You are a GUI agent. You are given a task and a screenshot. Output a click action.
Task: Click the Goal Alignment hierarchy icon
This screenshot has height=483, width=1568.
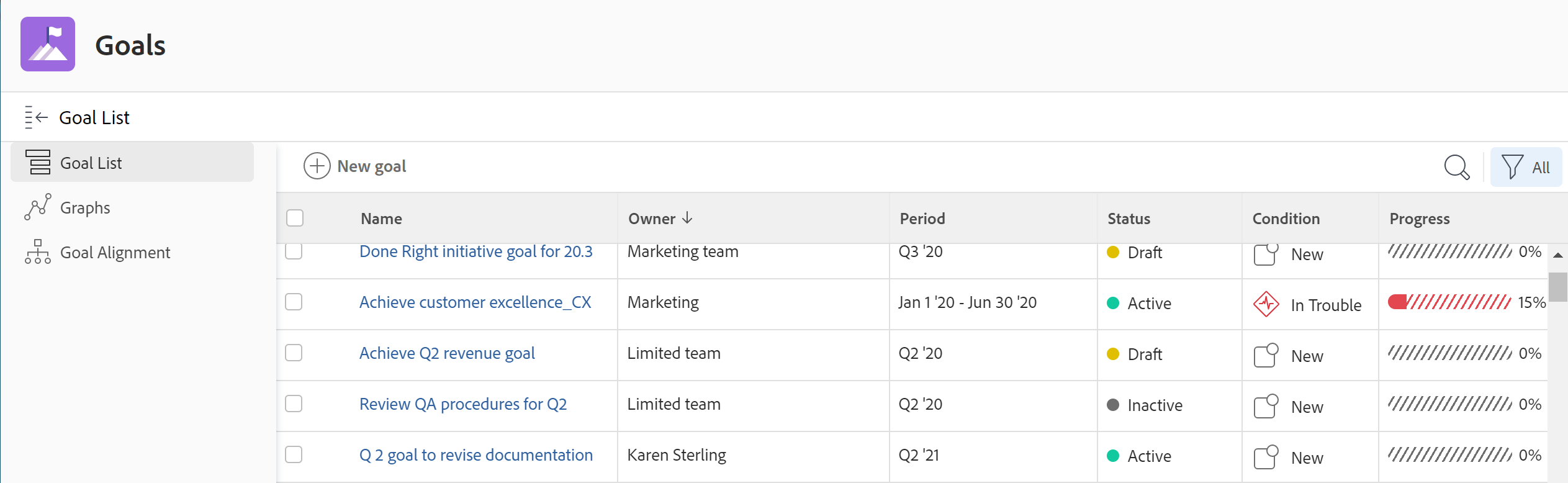pyautogui.click(x=38, y=252)
